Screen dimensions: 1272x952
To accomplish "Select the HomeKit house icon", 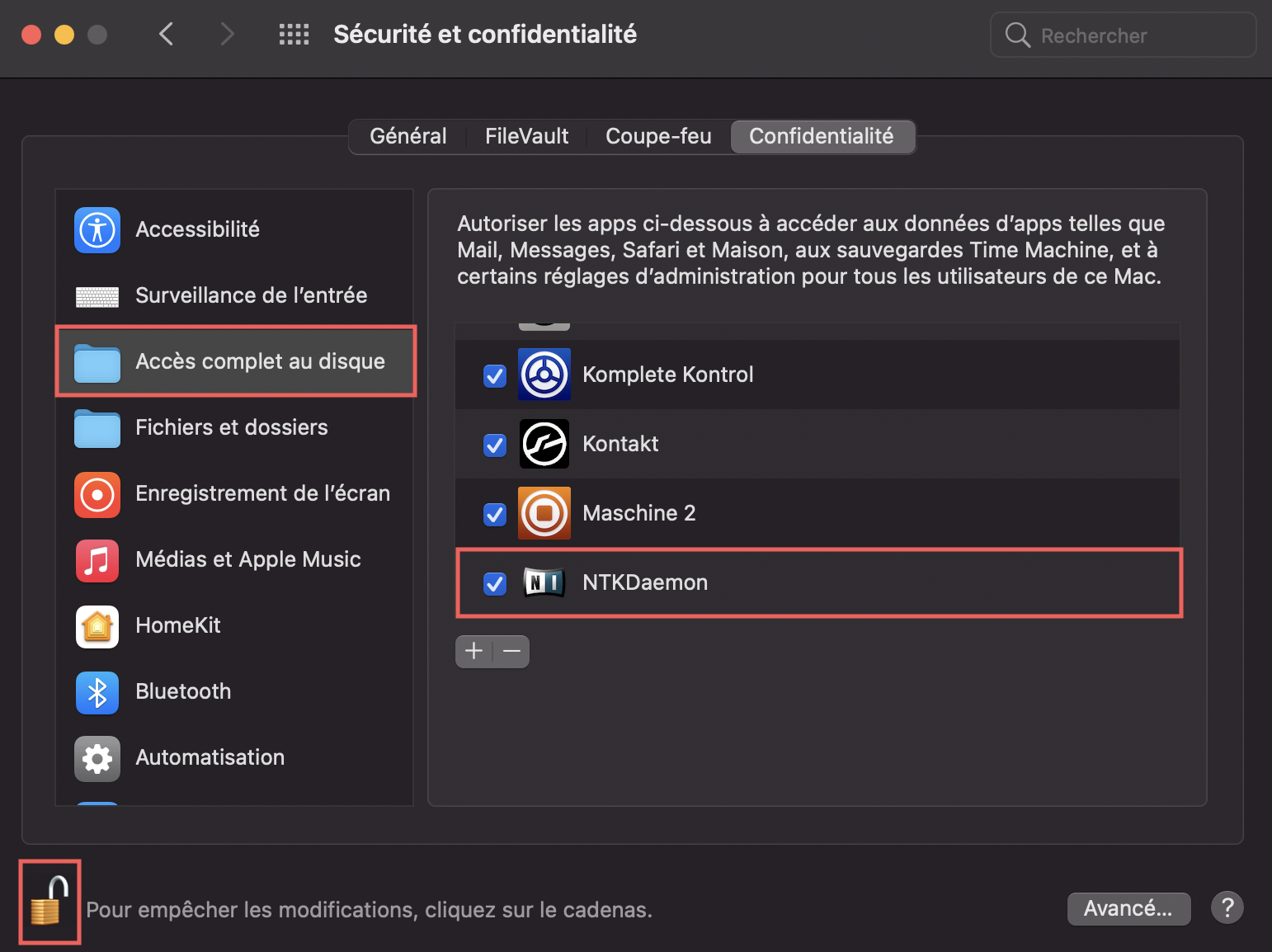I will pos(97,626).
